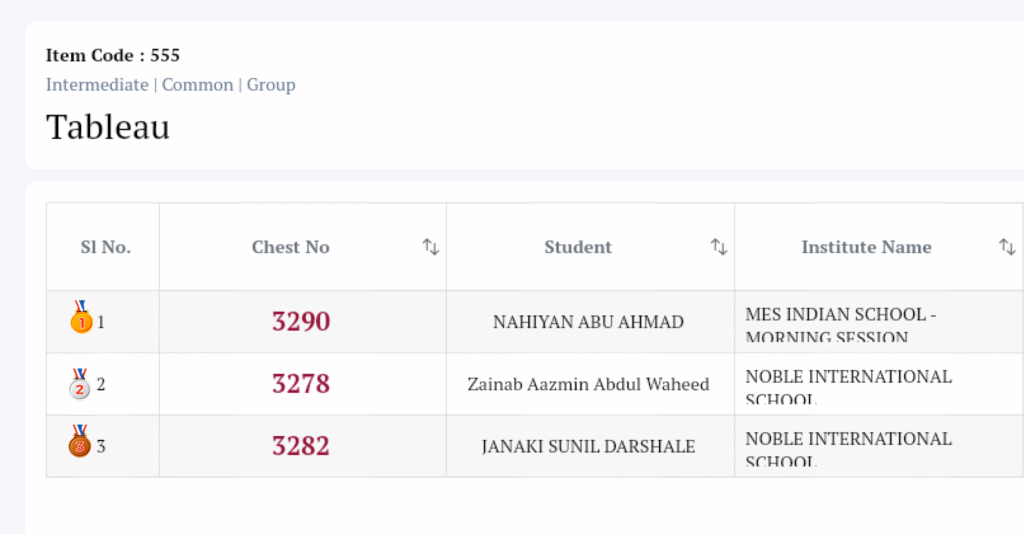Screen dimensions: 1024x534
Task: Click student name Zainab Aazmin Abdul Waheed
Action: click(588, 384)
